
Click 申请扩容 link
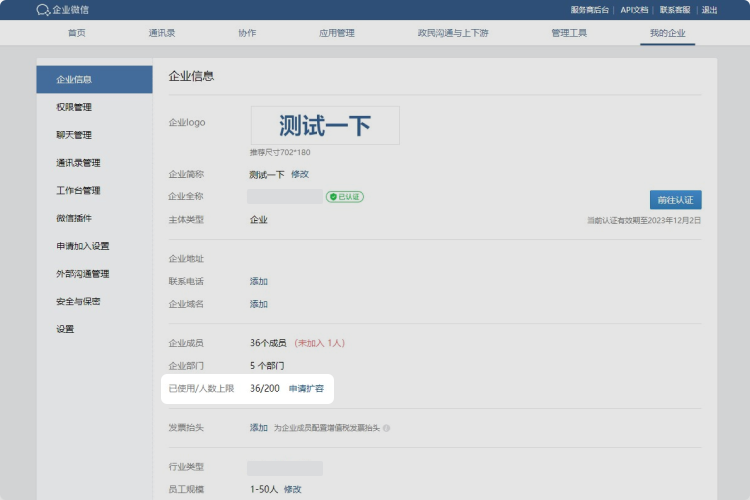[x=306, y=388]
